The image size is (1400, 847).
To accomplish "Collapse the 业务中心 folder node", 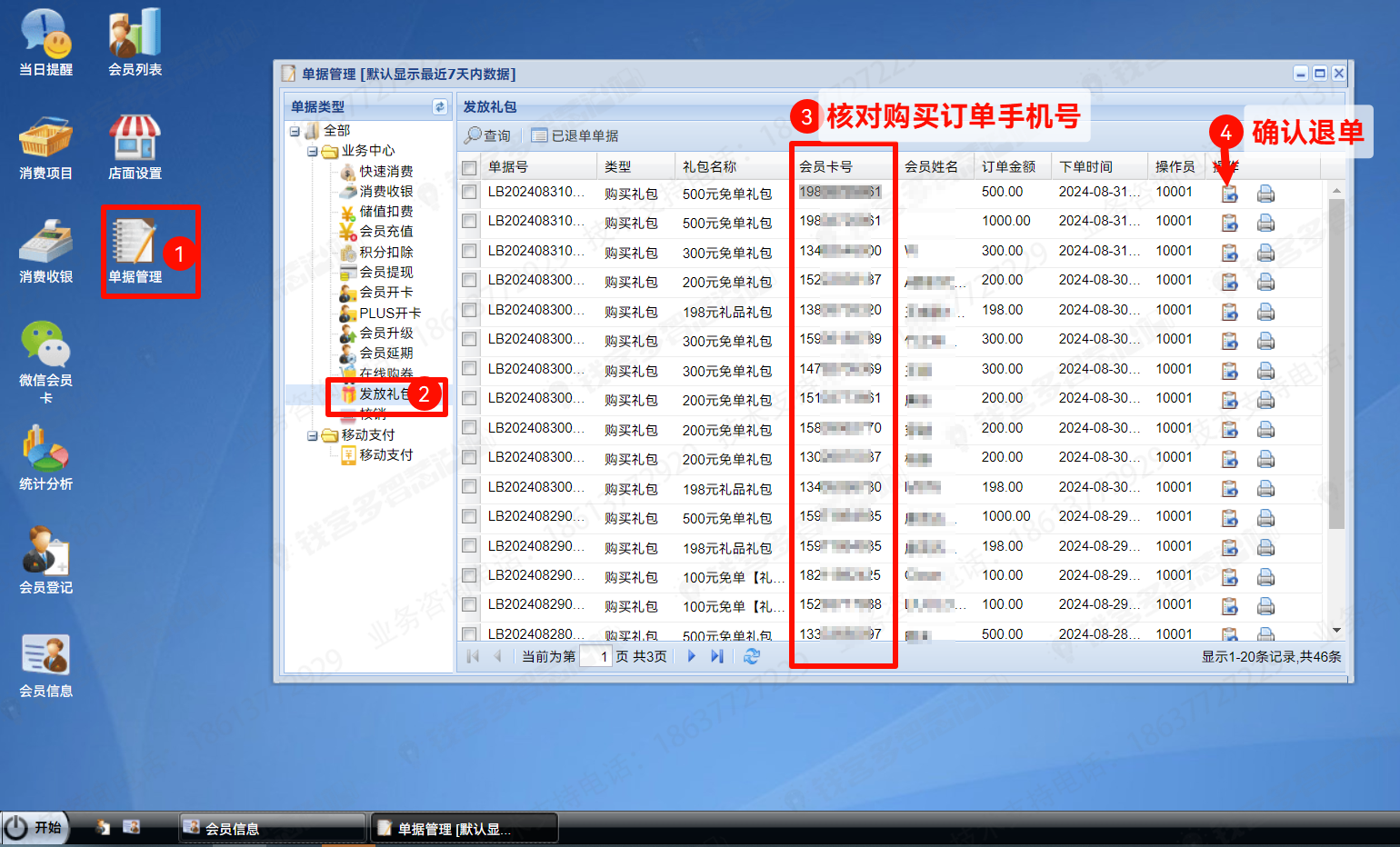I will 312,151.
